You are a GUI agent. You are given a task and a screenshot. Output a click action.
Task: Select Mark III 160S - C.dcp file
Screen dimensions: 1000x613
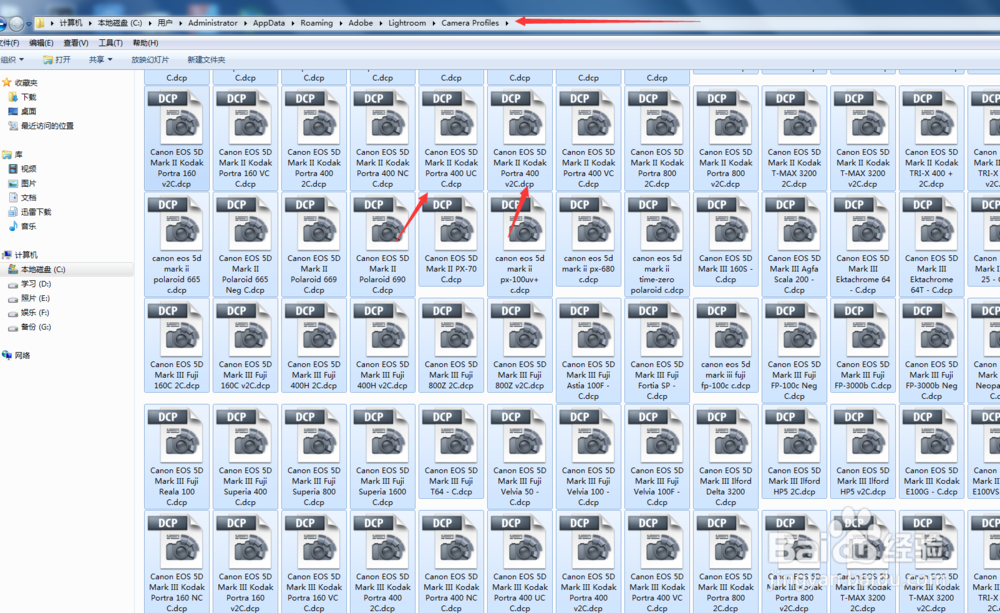[726, 239]
